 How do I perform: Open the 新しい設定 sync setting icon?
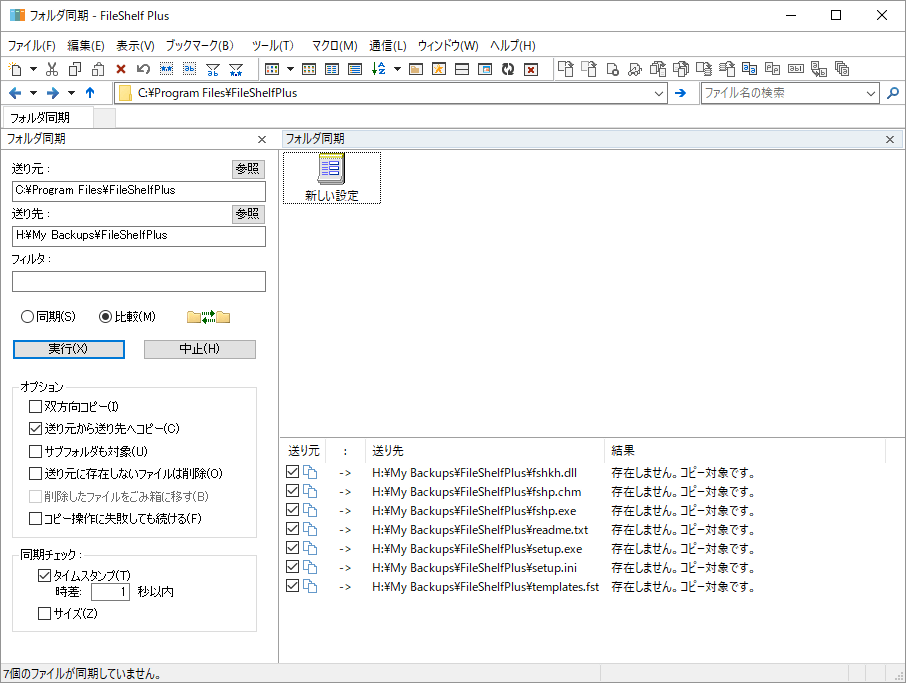click(332, 178)
